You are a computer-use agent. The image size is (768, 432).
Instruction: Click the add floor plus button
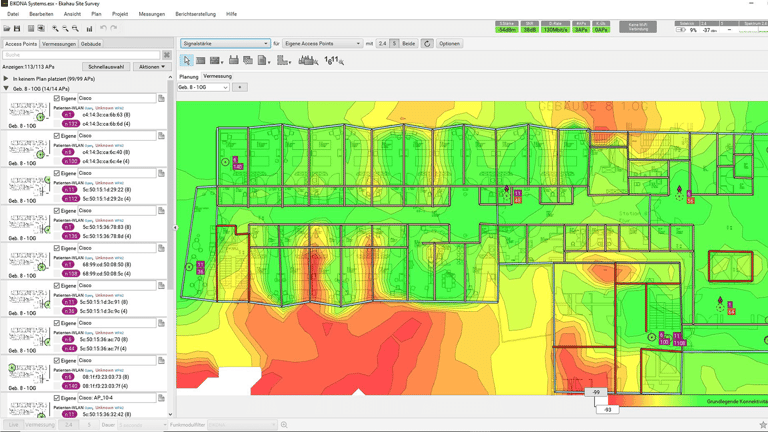240,87
